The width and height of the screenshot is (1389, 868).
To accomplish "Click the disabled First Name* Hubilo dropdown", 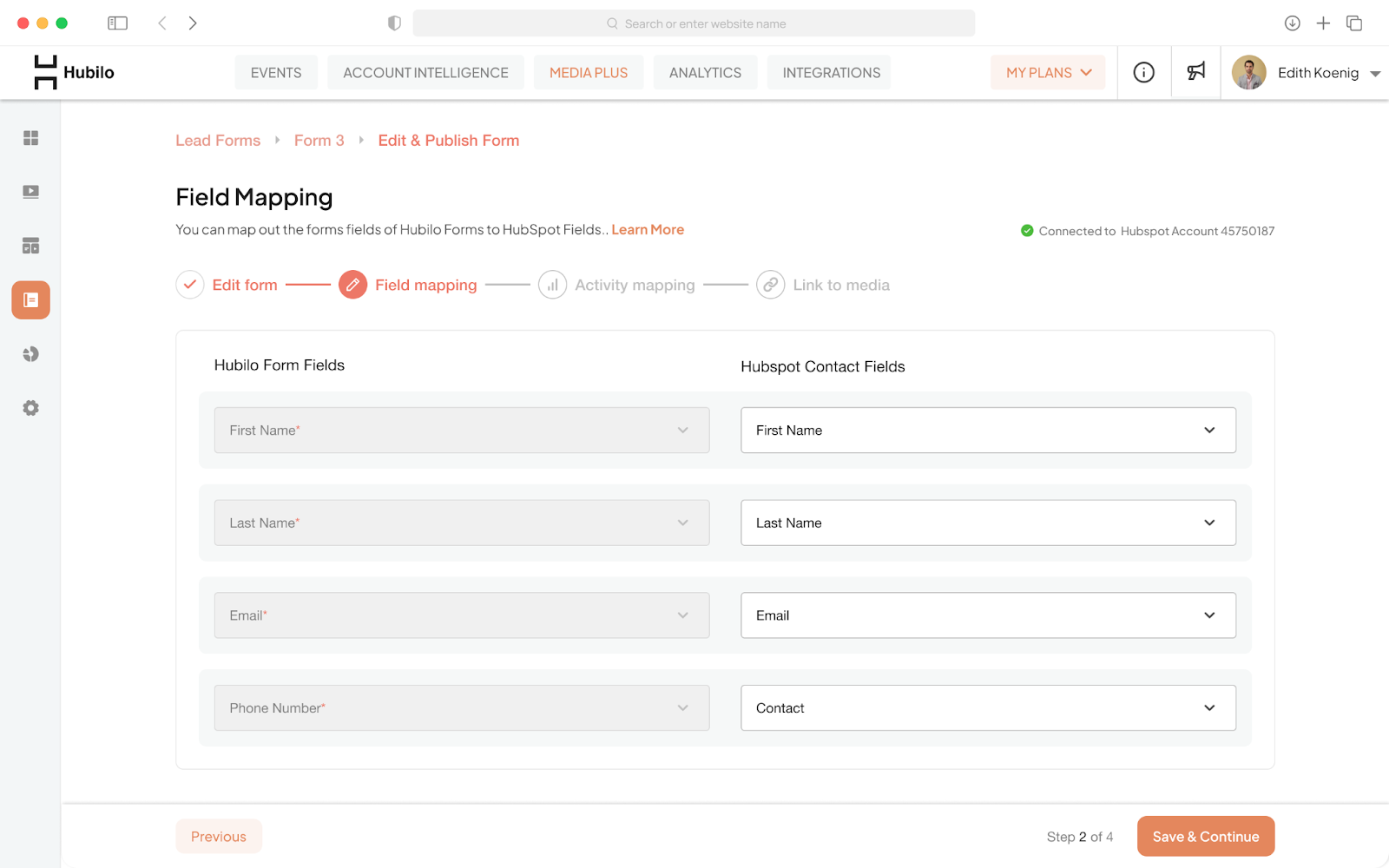I will pos(462,431).
